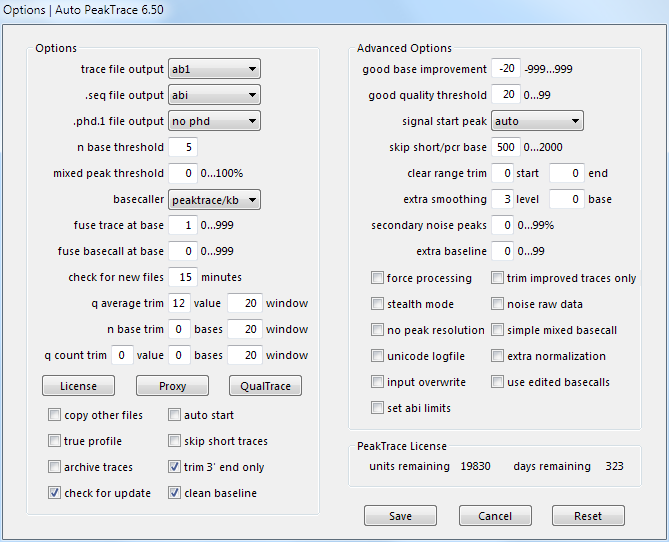This screenshot has width=669, height=542.
Task: Click the n base trim window field
Action: 245,329
